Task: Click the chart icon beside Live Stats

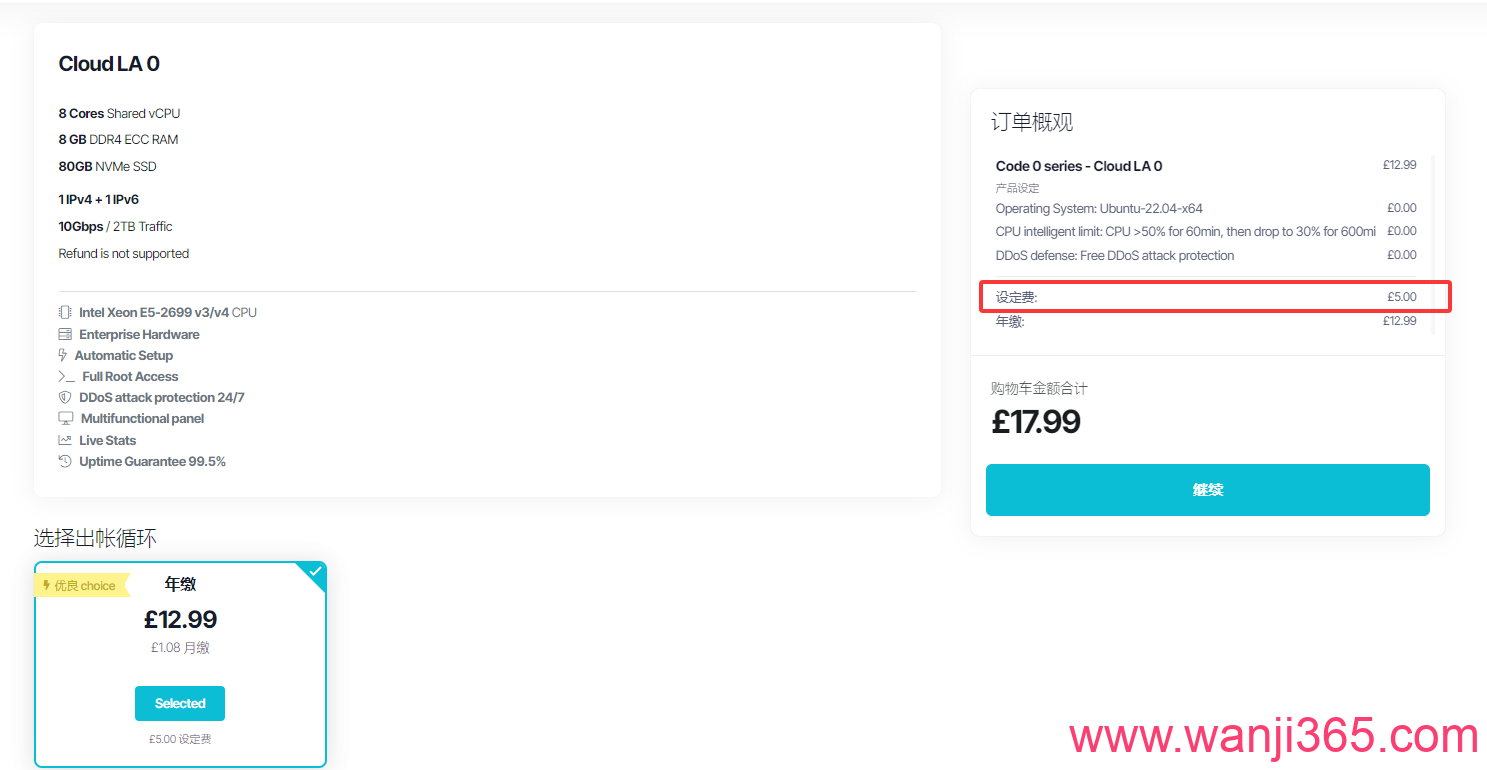Action: click(65, 440)
